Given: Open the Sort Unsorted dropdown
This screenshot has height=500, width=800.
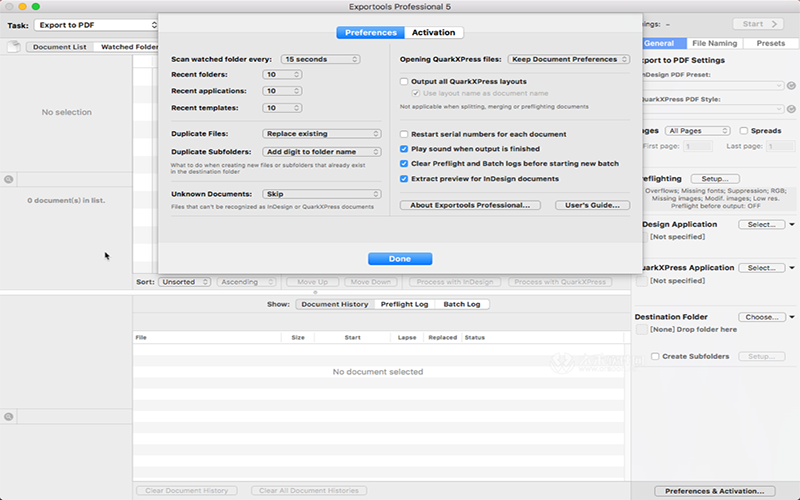Looking at the screenshot, I should click(x=184, y=282).
